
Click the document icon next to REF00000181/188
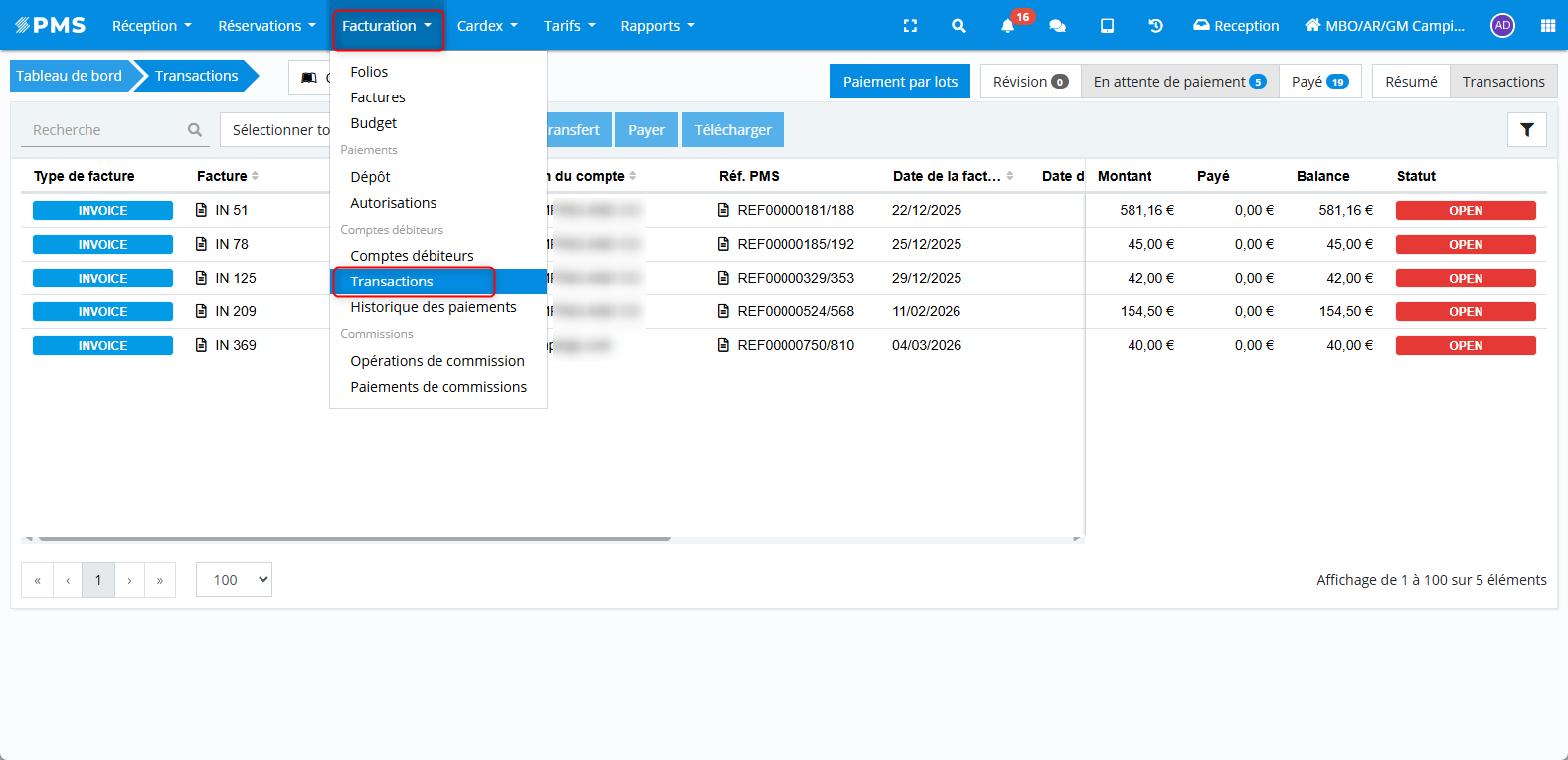[724, 210]
